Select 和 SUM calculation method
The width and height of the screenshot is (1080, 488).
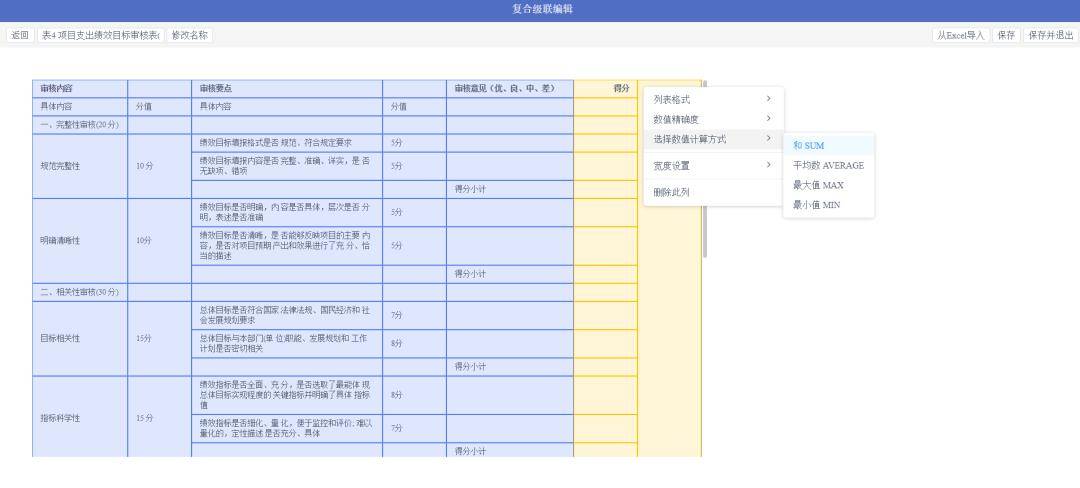[x=829, y=146]
